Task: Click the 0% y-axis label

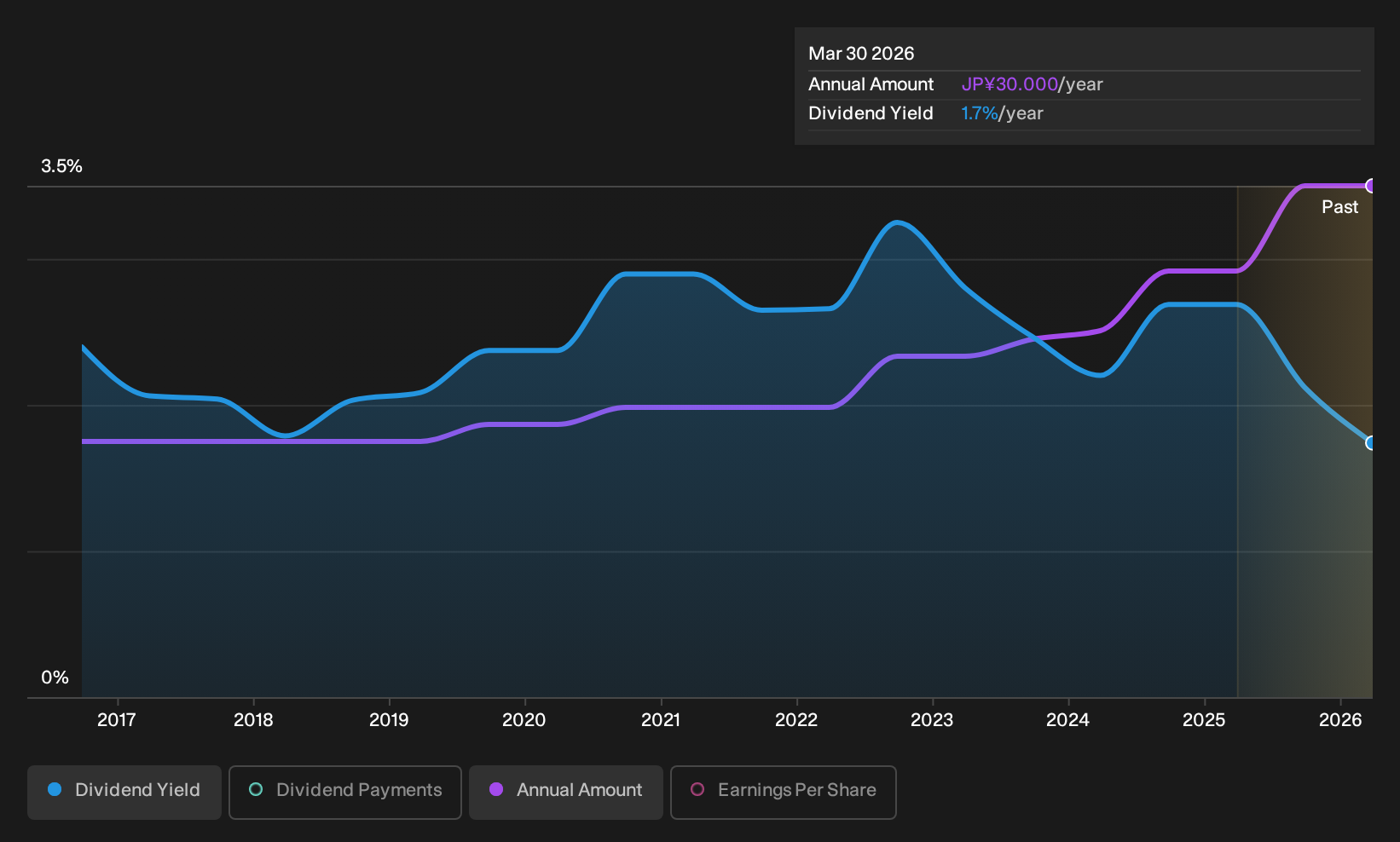Action: (55, 678)
